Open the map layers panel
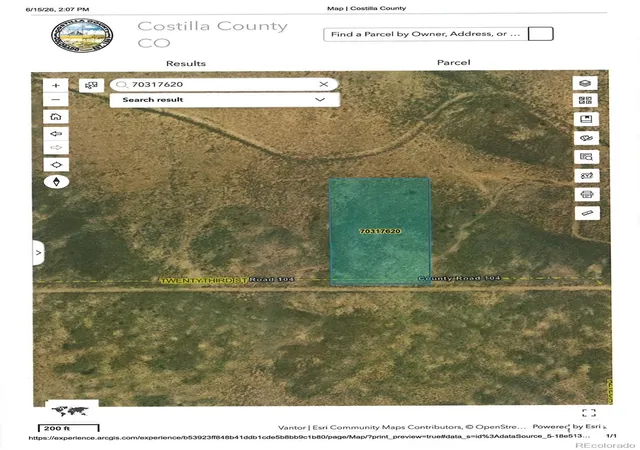640x450 pixels. point(585,83)
